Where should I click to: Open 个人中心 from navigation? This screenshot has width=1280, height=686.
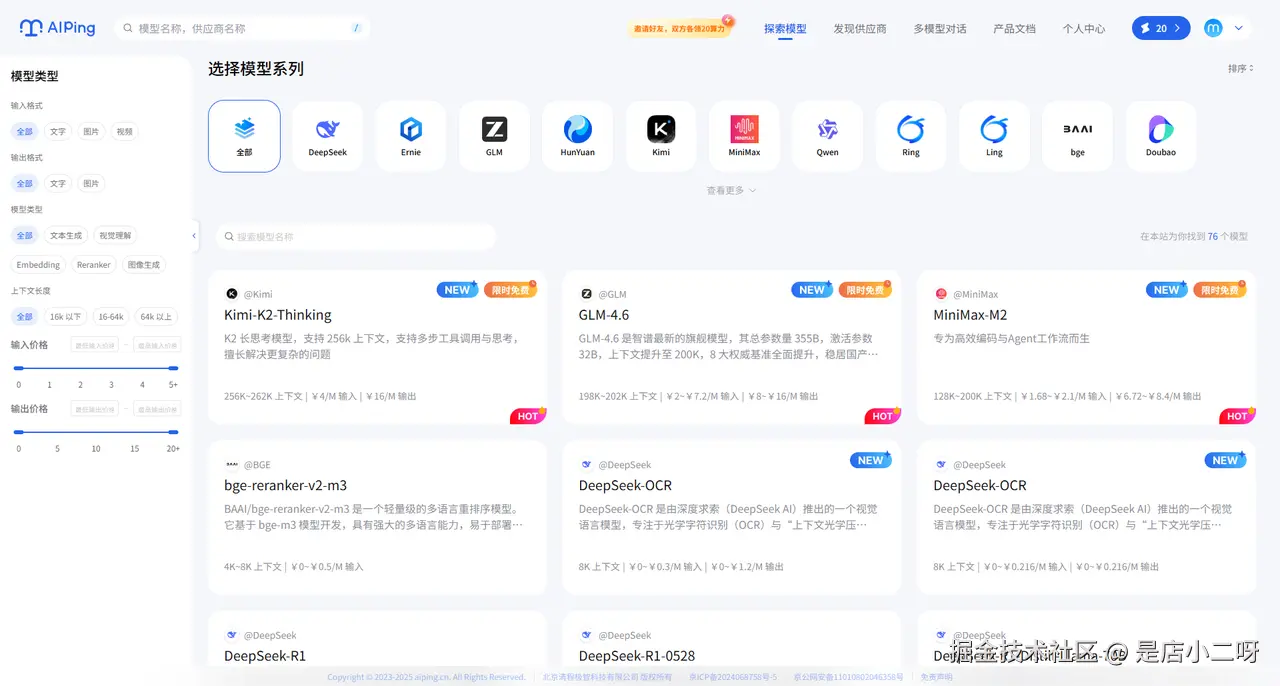coord(1084,29)
